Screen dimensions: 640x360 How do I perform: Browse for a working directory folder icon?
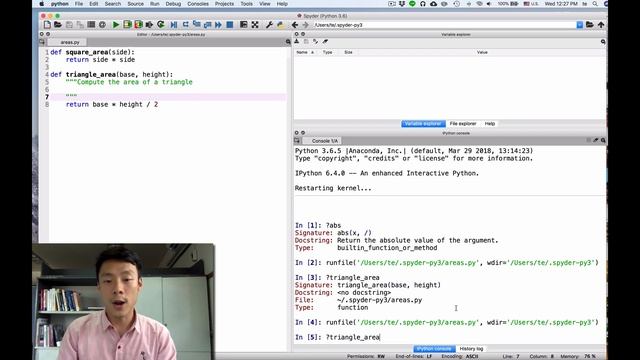pyautogui.click(x=590, y=25)
